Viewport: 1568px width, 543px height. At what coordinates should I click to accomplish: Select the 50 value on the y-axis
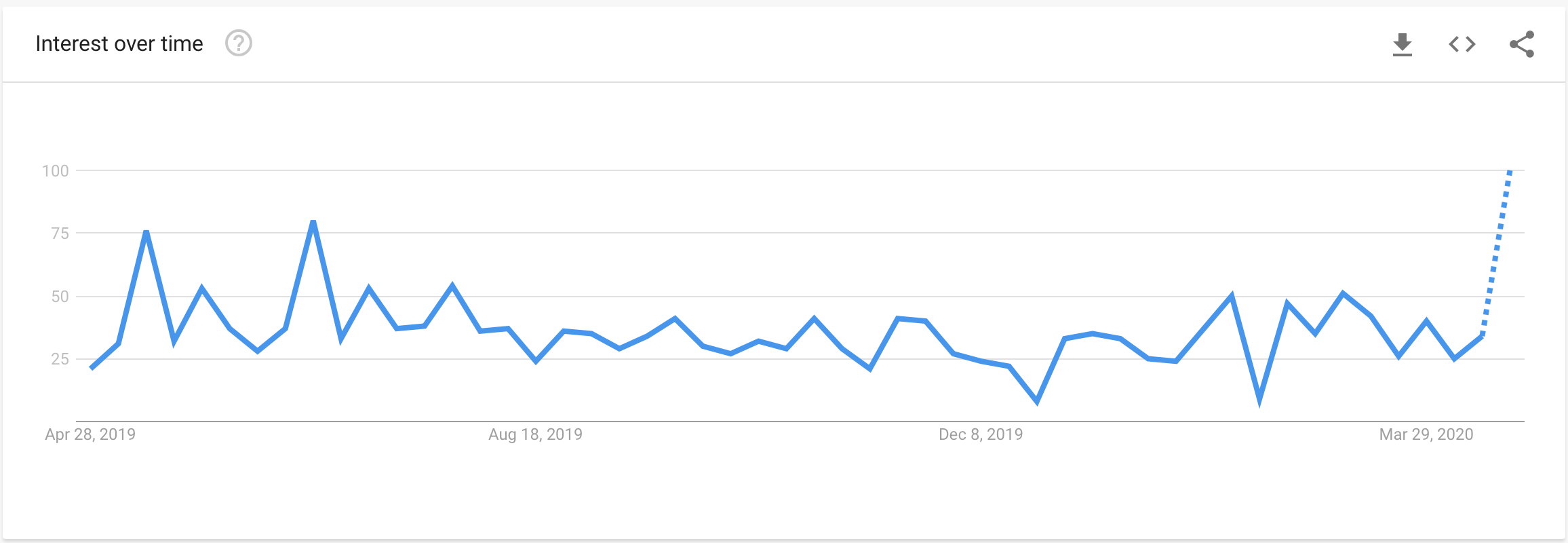[x=60, y=297]
